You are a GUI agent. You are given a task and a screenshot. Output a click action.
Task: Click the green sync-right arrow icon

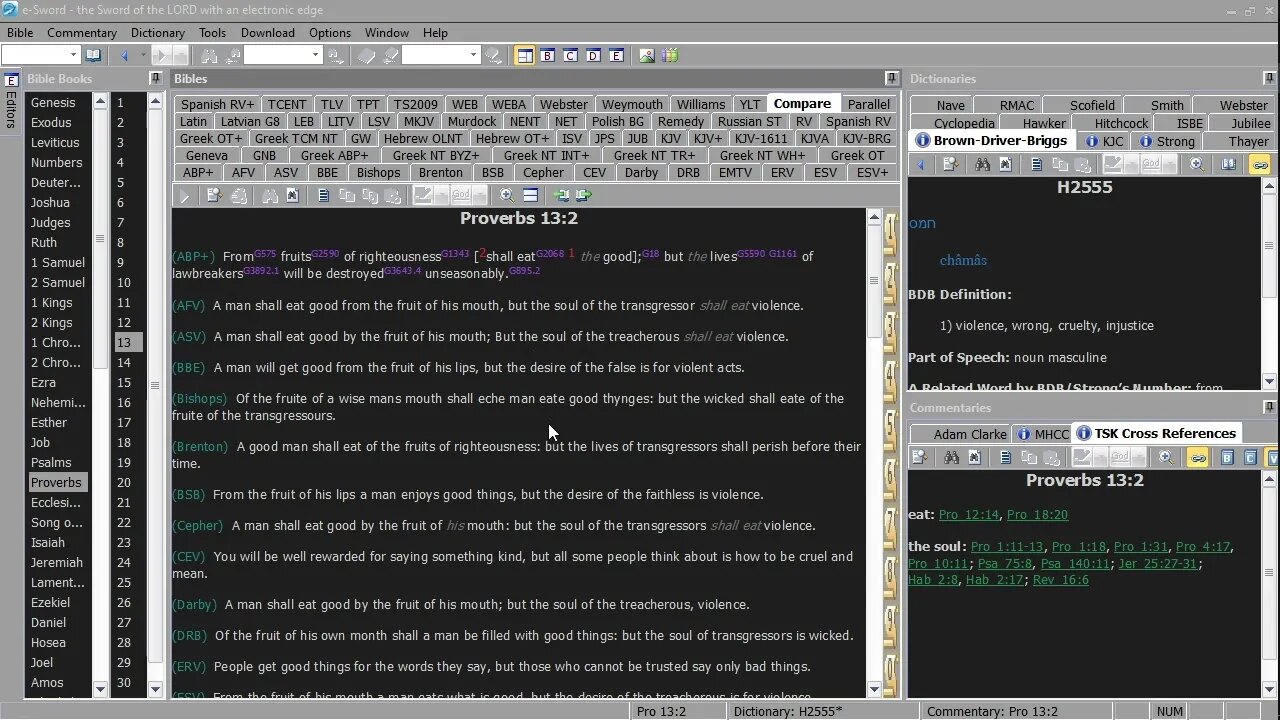[x=584, y=196]
